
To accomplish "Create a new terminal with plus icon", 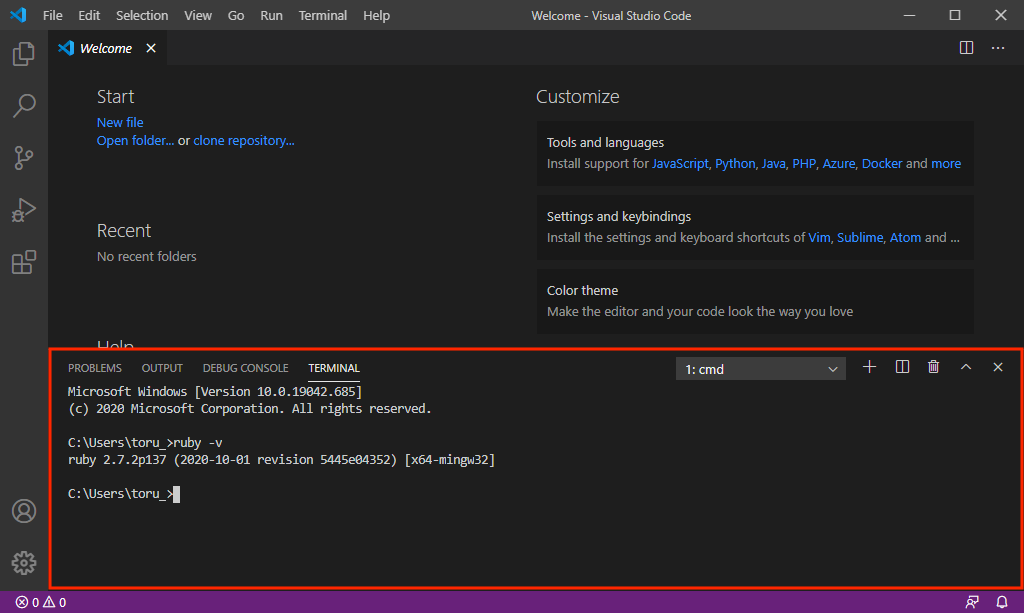I will pos(869,368).
